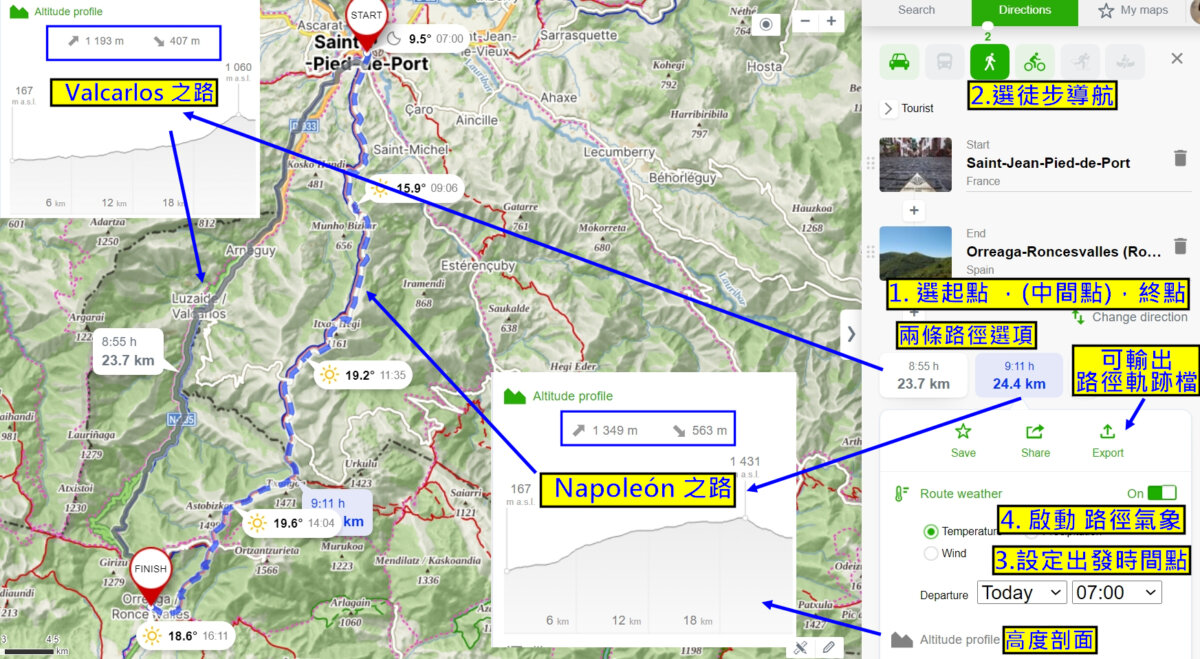Click the Export route icon
The image size is (1200, 659).
[1107, 439]
